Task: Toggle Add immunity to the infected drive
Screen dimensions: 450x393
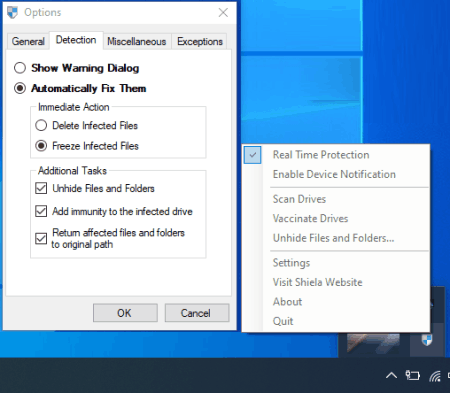Action: click(x=41, y=211)
